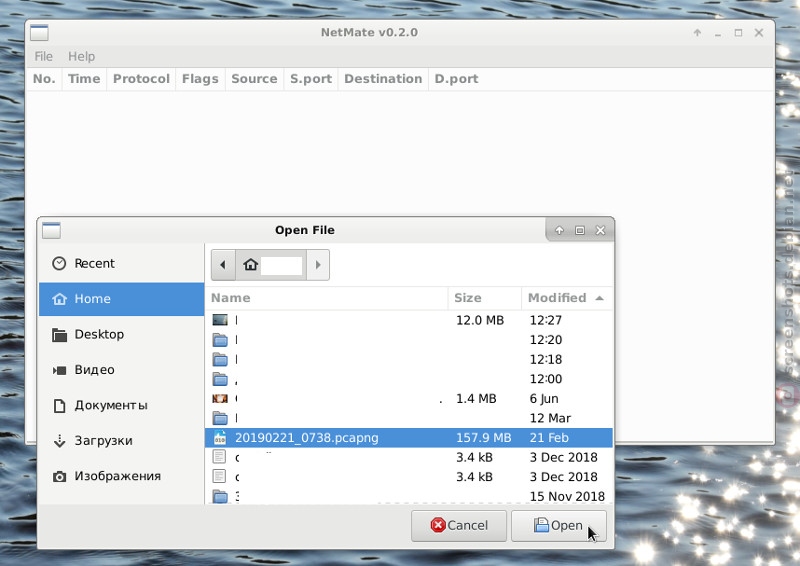The height and width of the screenshot is (566, 800).
Task: Maximize the NetMate window
Action: pos(738,33)
